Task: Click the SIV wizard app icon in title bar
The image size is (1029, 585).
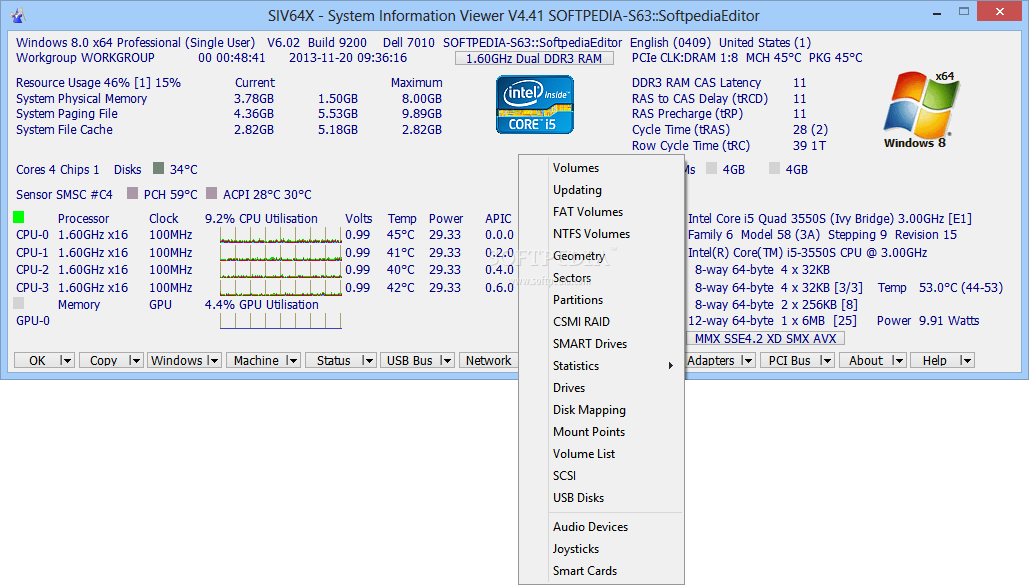Action: pyautogui.click(x=18, y=15)
